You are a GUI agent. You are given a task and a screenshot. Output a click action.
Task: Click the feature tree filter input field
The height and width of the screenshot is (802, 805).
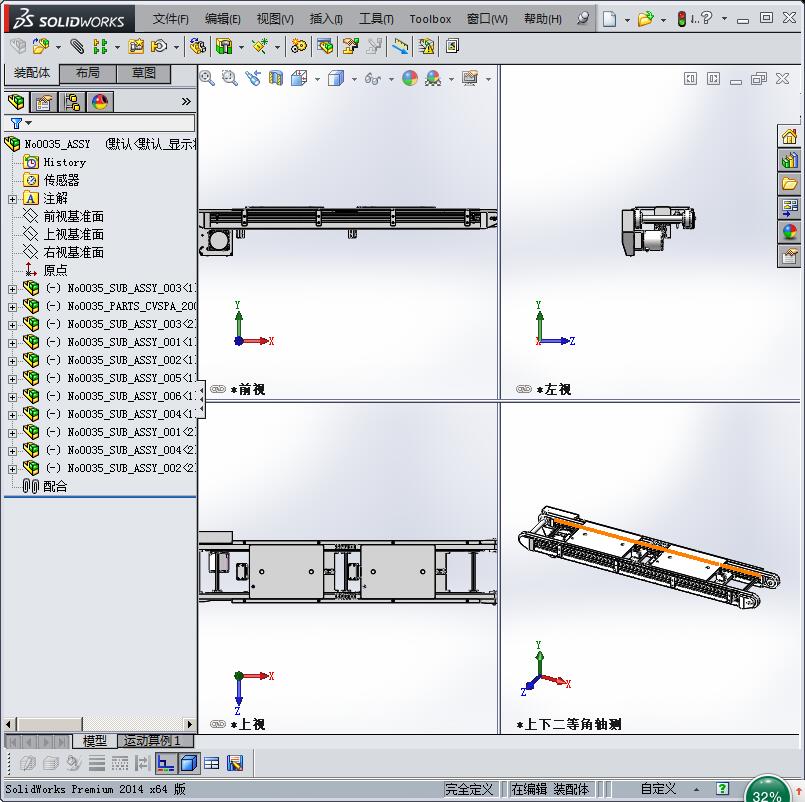[111, 123]
